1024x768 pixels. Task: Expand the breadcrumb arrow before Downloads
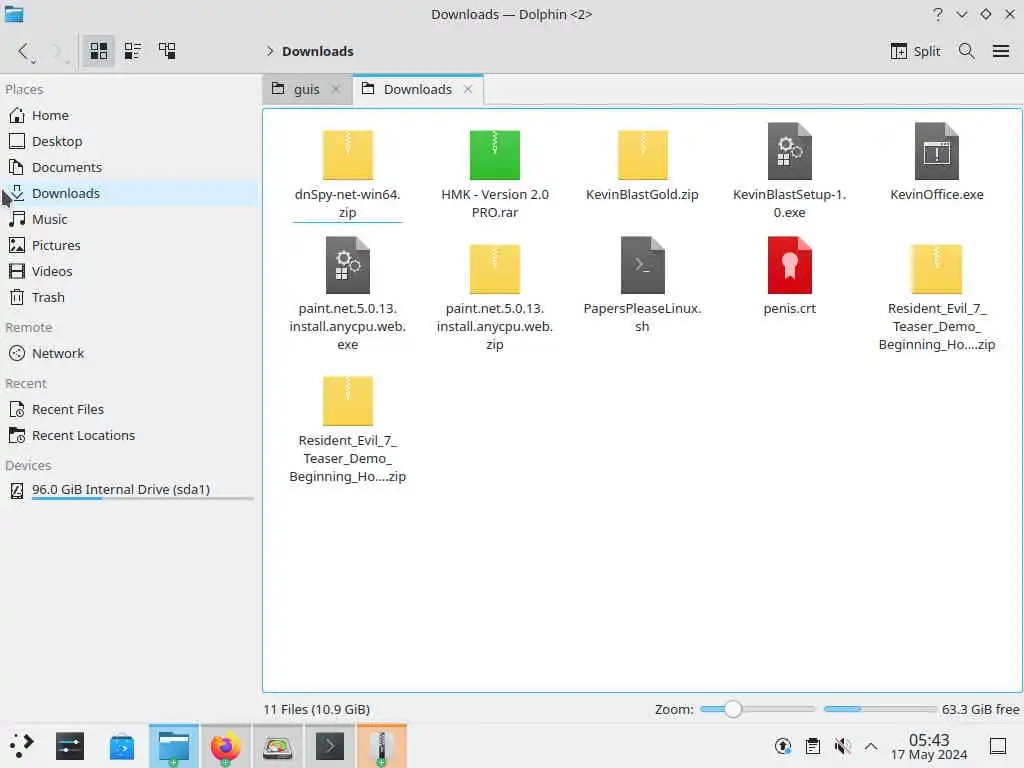pyautogui.click(x=270, y=51)
